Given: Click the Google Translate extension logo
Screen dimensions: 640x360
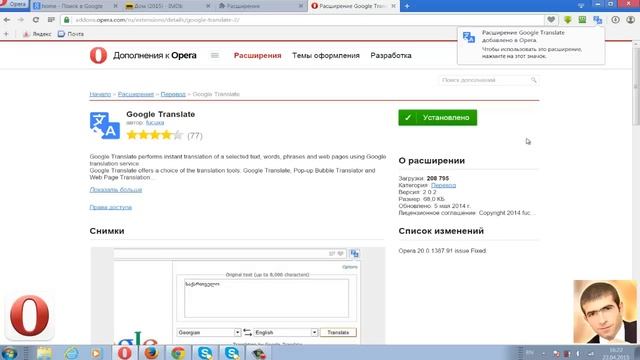Looking at the screenshot, I should coord(105,125).
